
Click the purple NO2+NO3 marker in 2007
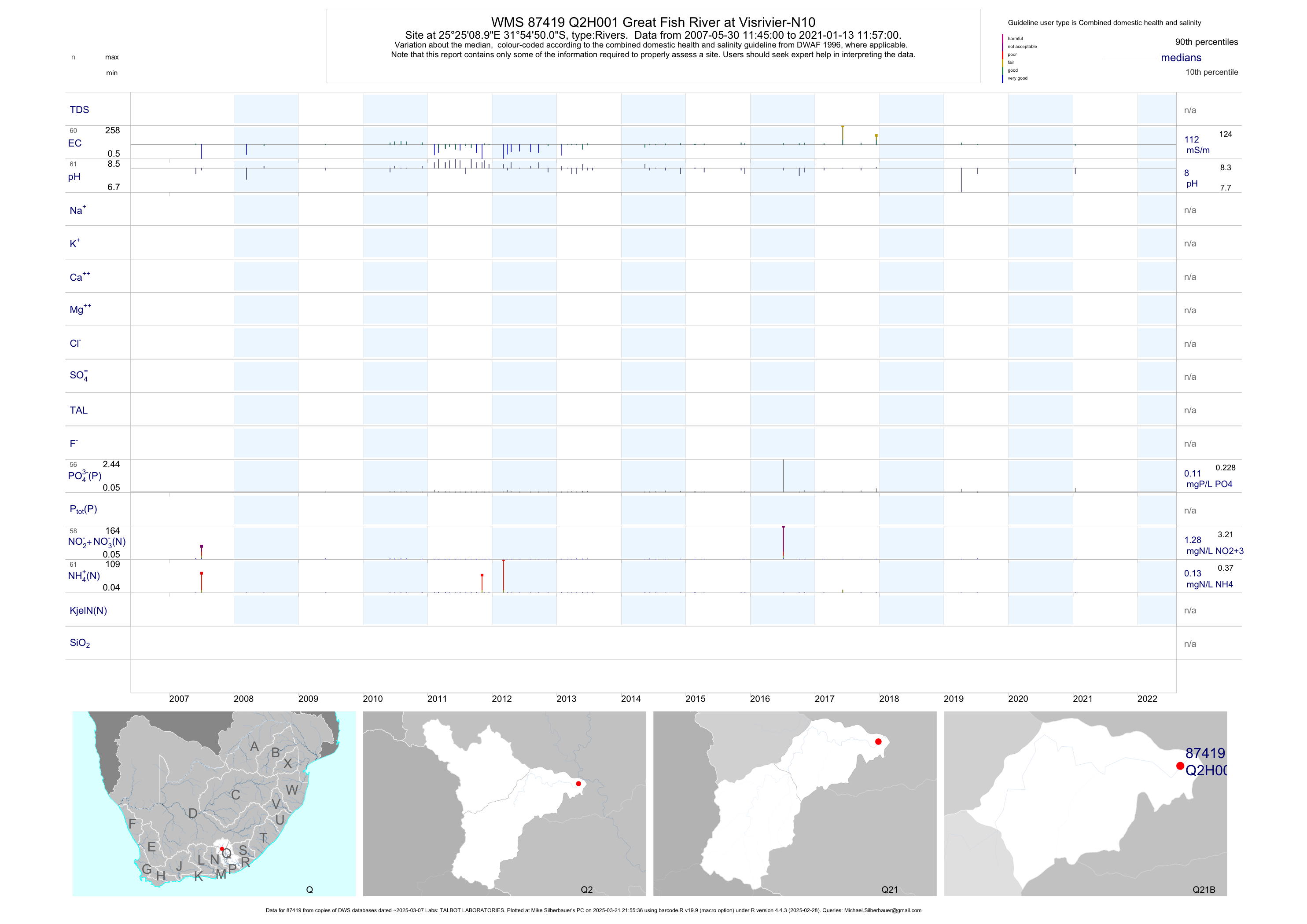pos(202,546)
